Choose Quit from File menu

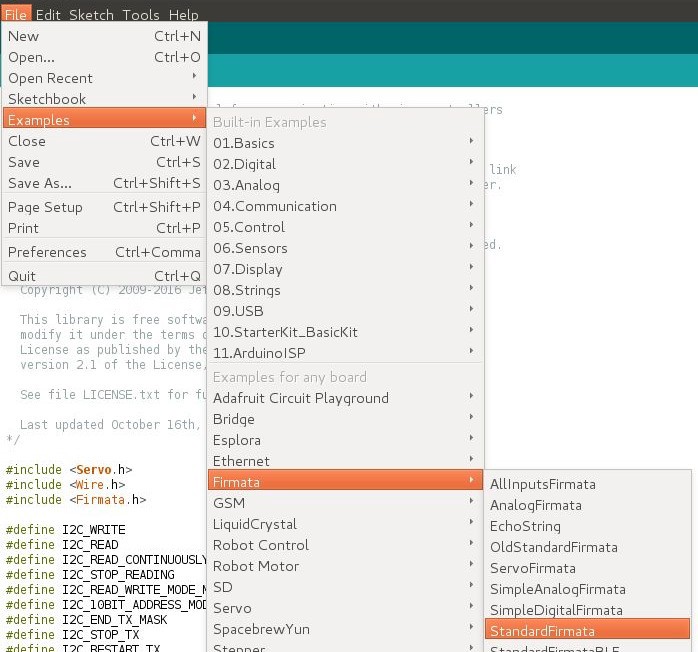(x=104, y=276)
